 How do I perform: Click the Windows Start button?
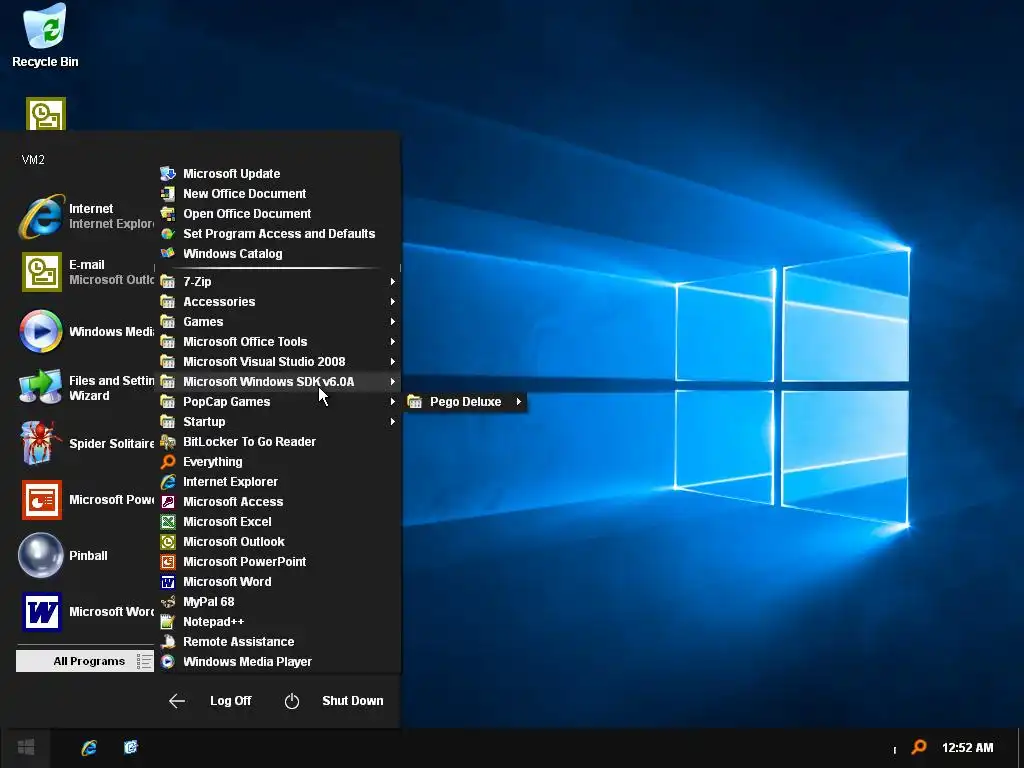25,748
